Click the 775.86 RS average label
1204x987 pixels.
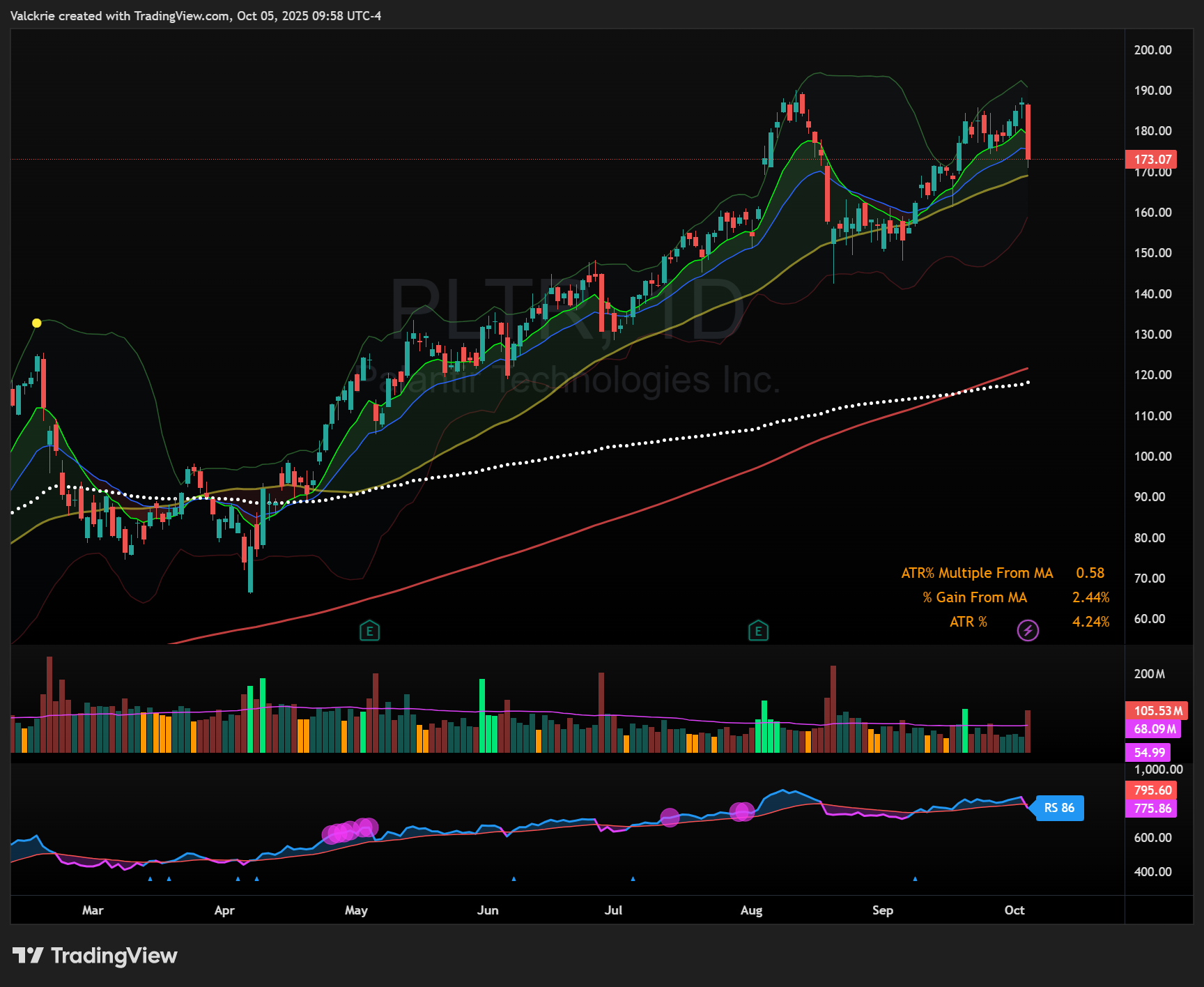point(1151,809)
